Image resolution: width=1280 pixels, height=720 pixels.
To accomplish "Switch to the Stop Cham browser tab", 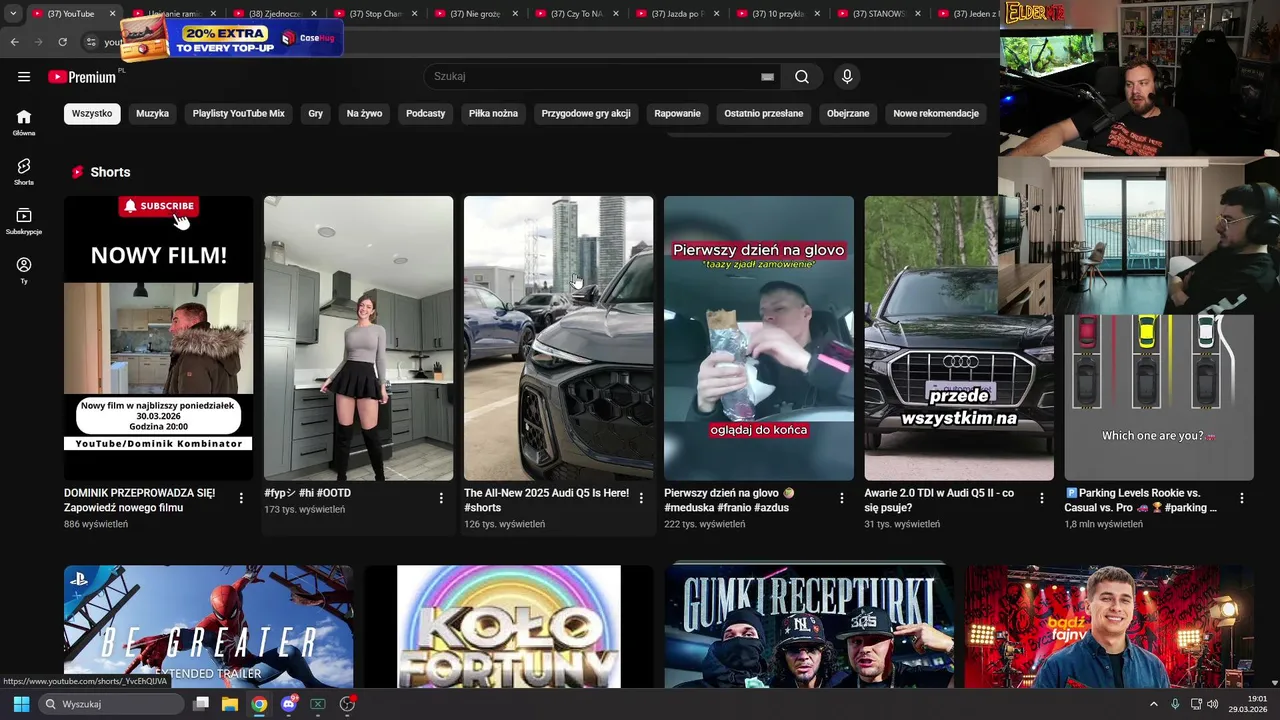I will [x=376, y=14].
